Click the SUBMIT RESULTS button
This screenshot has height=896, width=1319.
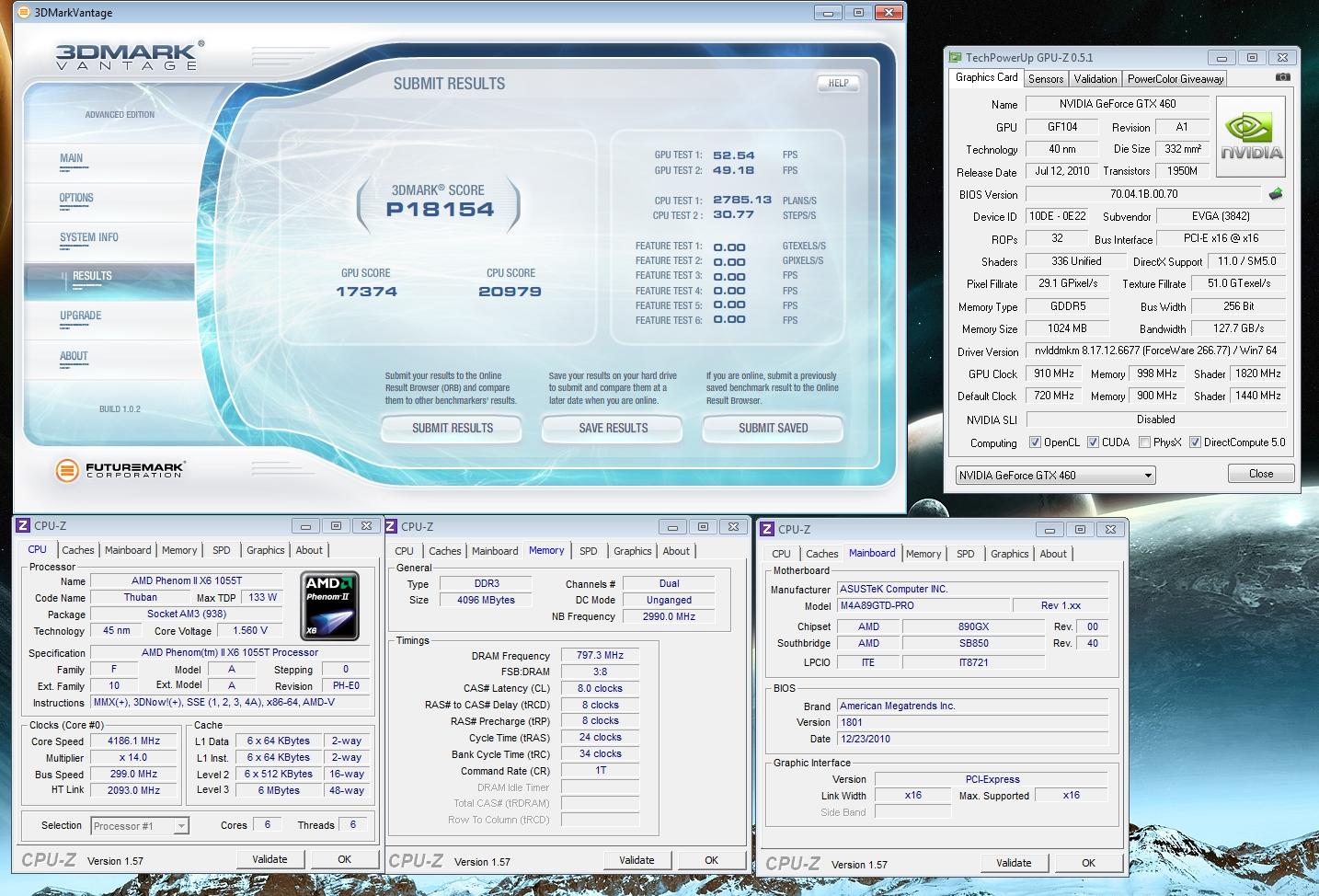pos(453,428)
